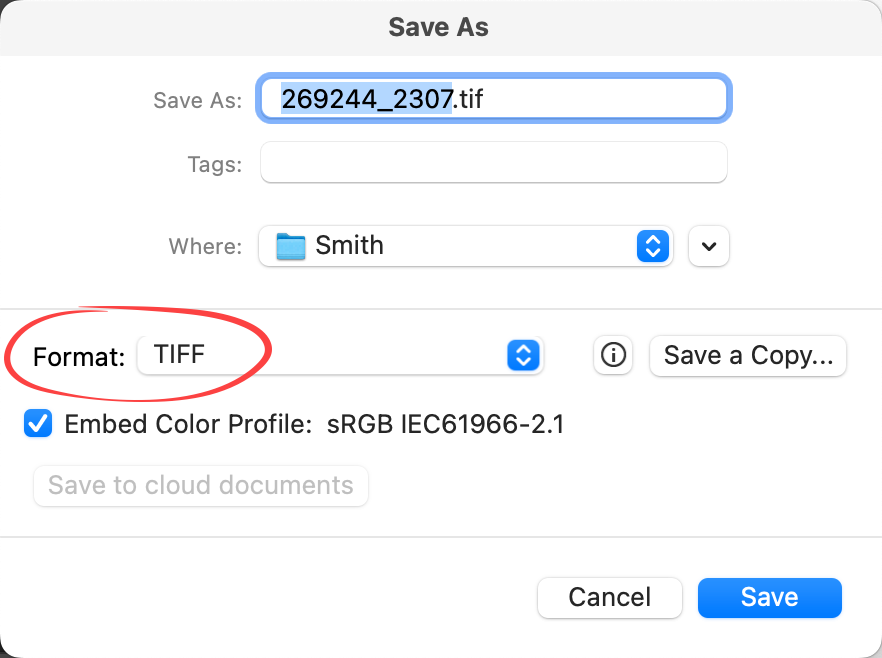Image resolution: width=882 pixels, height=658 pixels.
Task: Toggle the Embed Color Profile checkbox
Action: pyautogui.click(x=39, y=424)
